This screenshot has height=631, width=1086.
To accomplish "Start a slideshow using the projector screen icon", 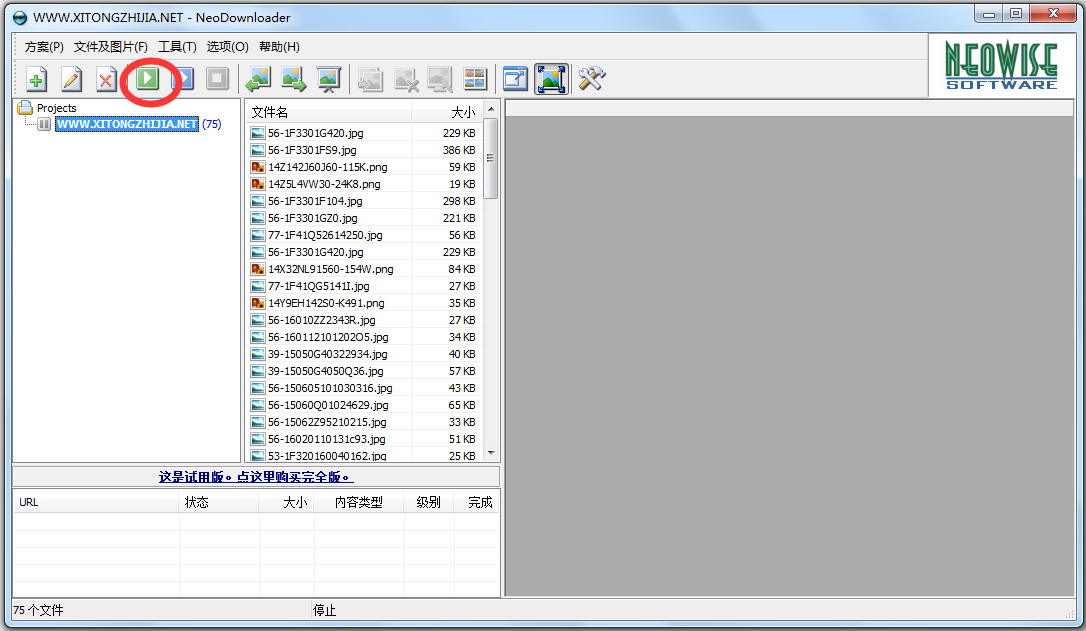I will [328, 79].
